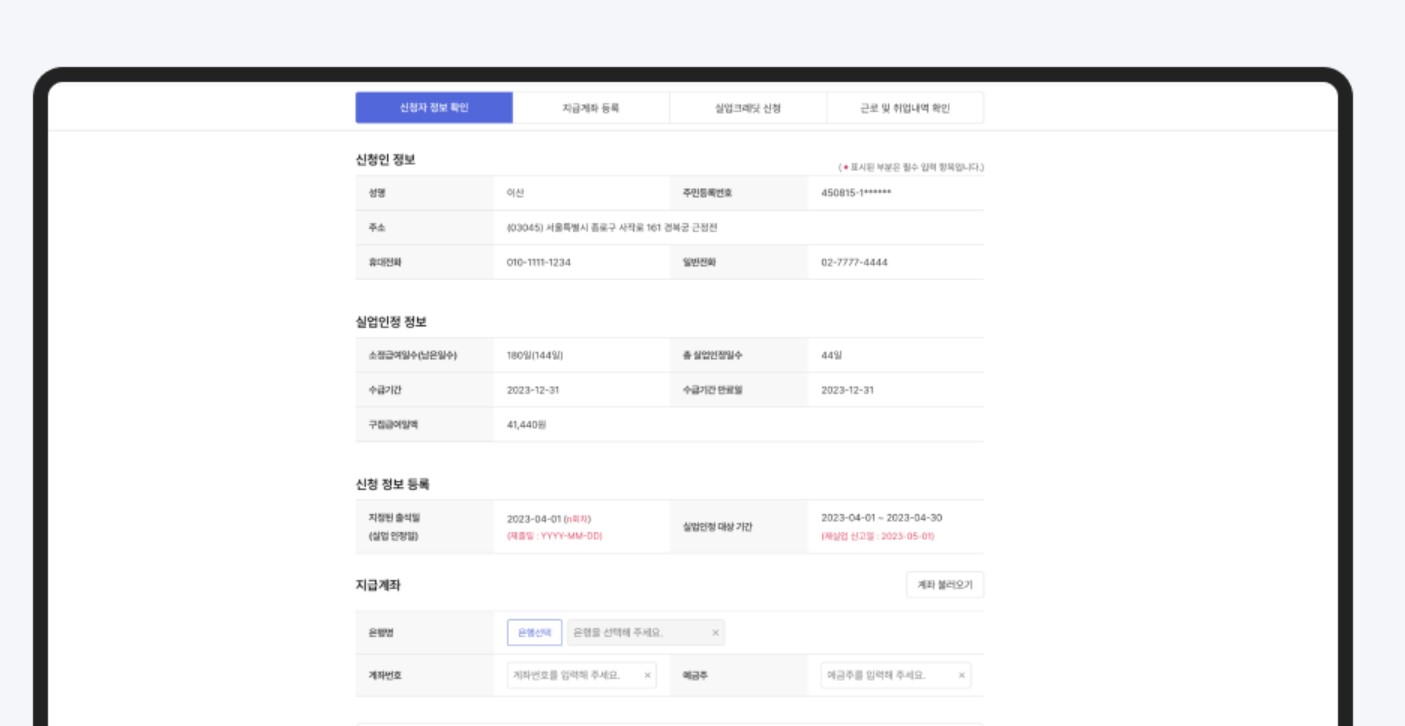This screenshot has height=726, width=1405.
Task: Click the mobile number 010-1111-1234
Action: (x=539, y=262)
